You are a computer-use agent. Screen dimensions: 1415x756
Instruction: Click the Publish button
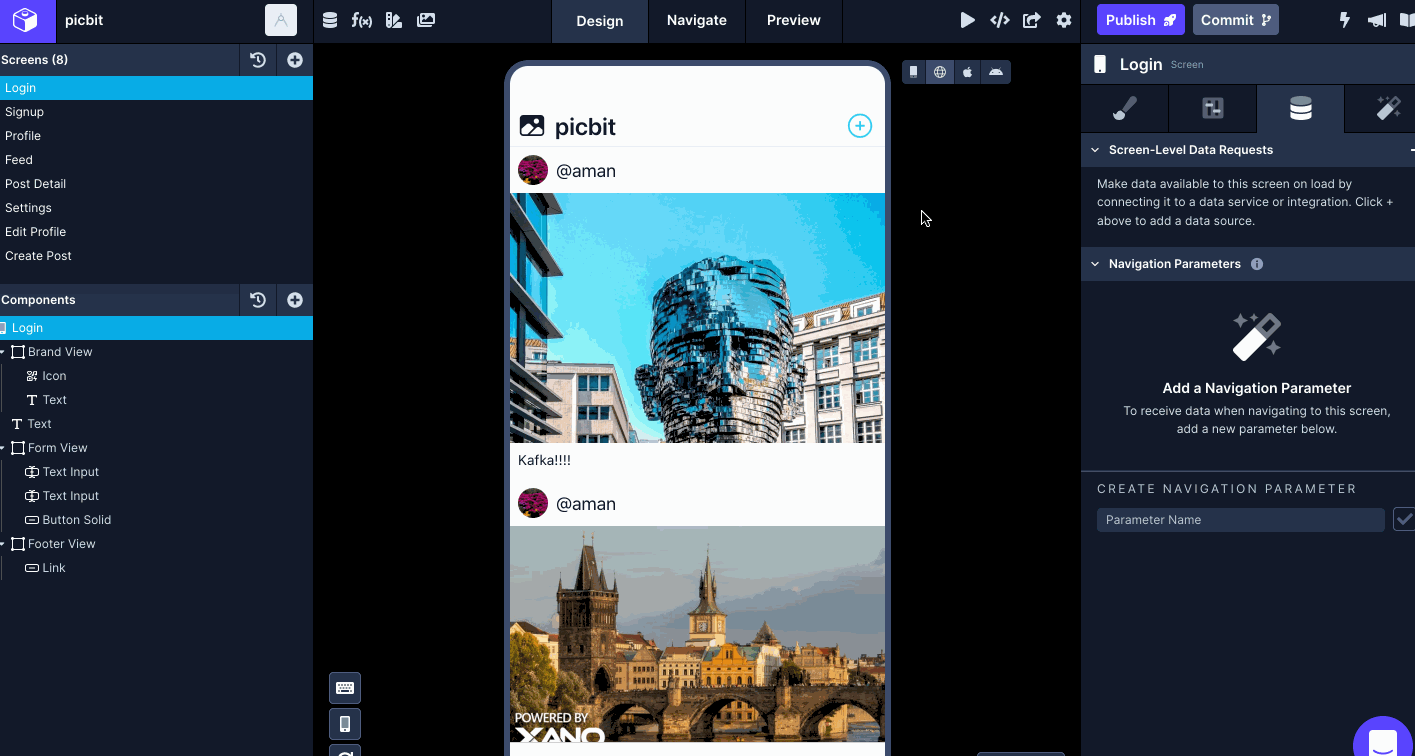click(1140, 19)
